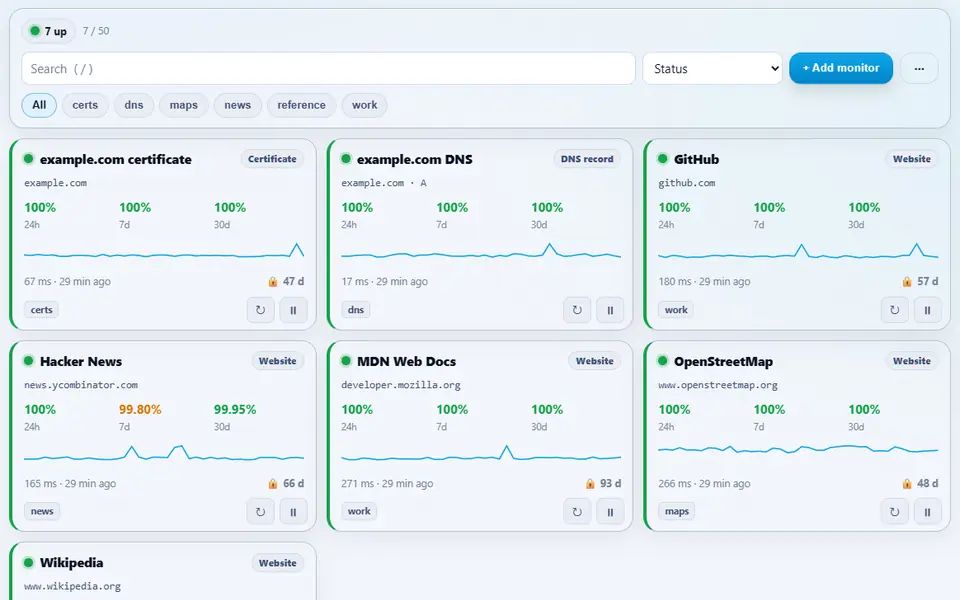Pause the example.com certificate monitor
This screenshot has height=600, width=960.
coord(293,310)
